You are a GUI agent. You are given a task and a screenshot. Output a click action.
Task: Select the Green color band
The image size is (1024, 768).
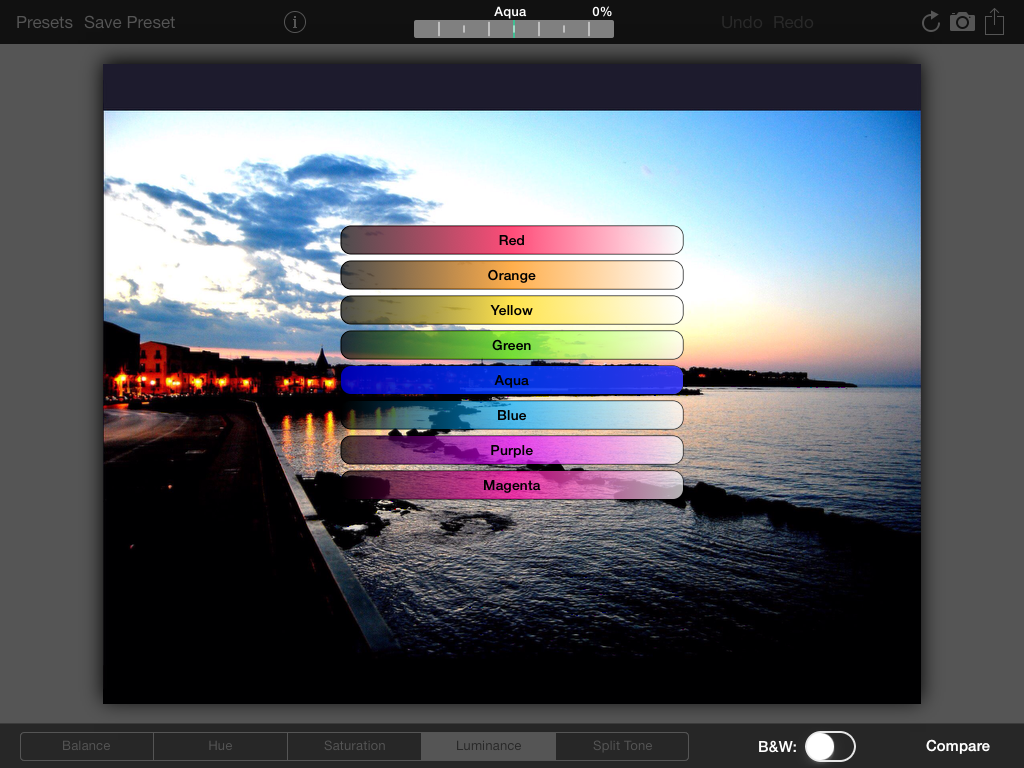coord(512,345)
